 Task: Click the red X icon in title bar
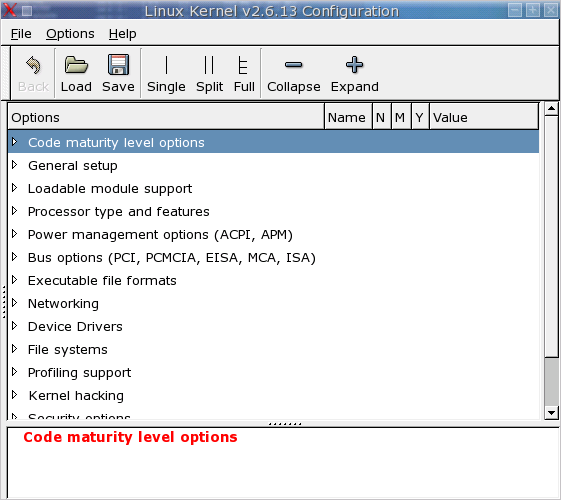[9, 10]
